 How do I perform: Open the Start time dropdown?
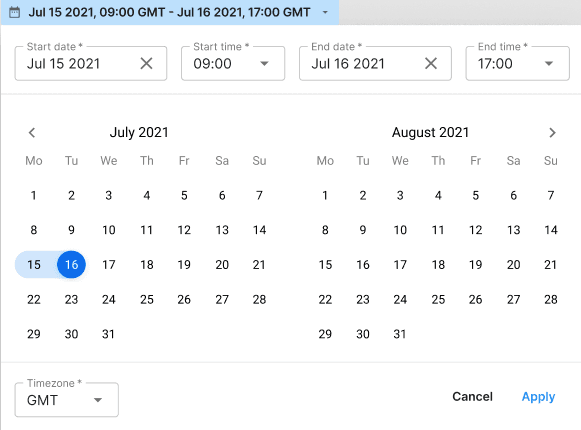[x=233, y=63]
